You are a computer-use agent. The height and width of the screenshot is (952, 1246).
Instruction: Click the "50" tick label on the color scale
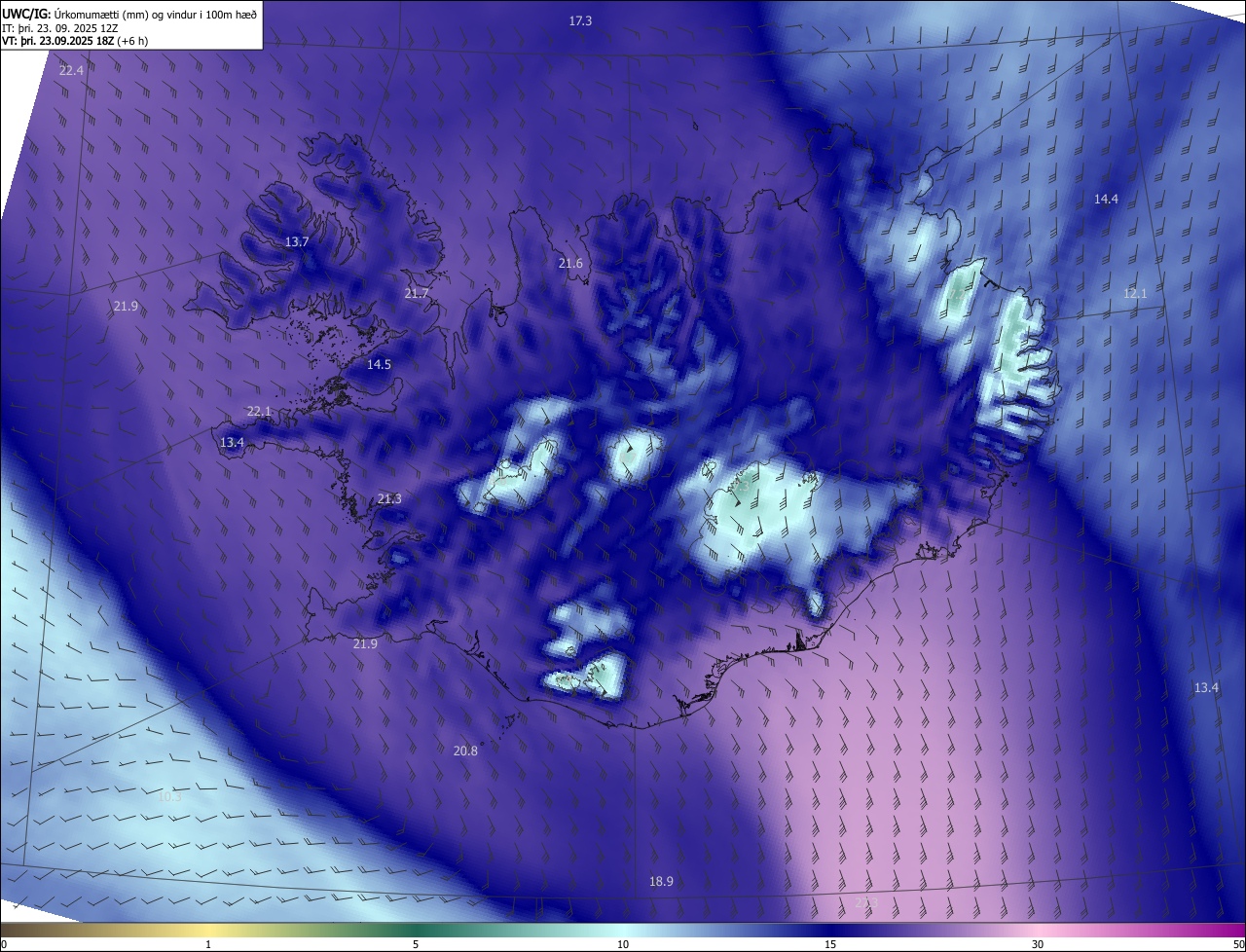[x=1238, y=944]
